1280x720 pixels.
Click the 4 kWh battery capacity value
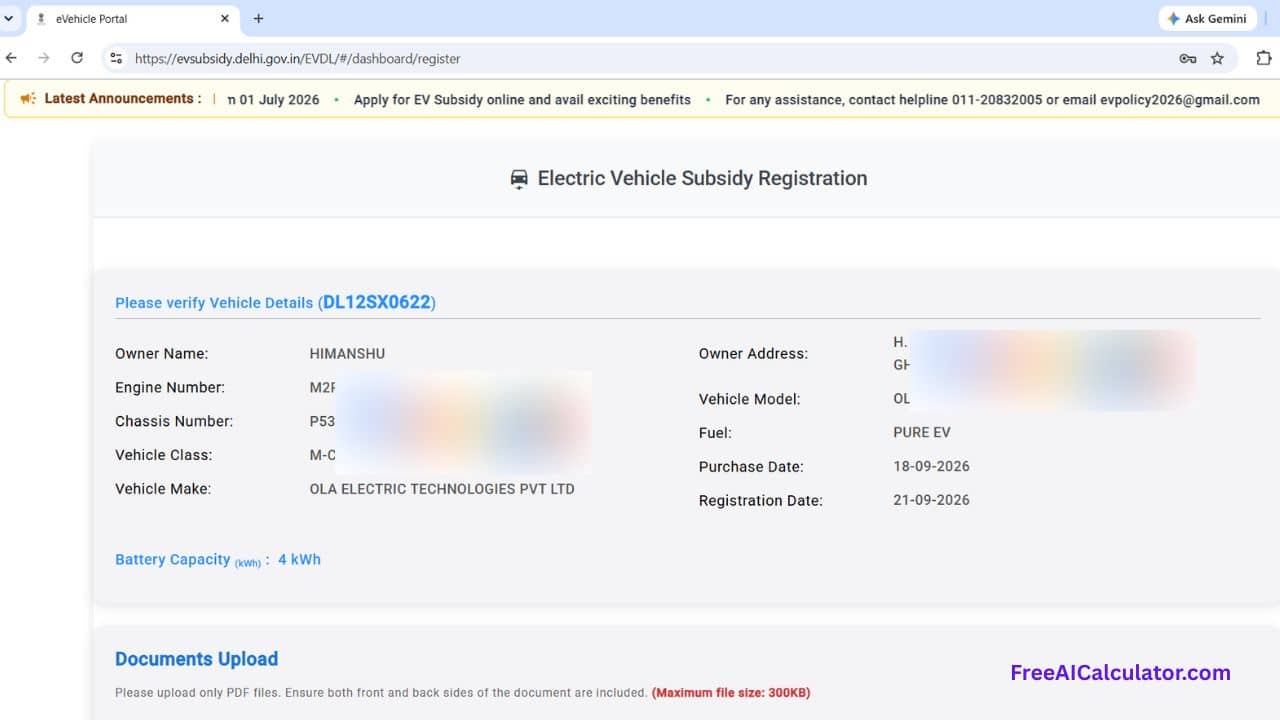[299, 560]
